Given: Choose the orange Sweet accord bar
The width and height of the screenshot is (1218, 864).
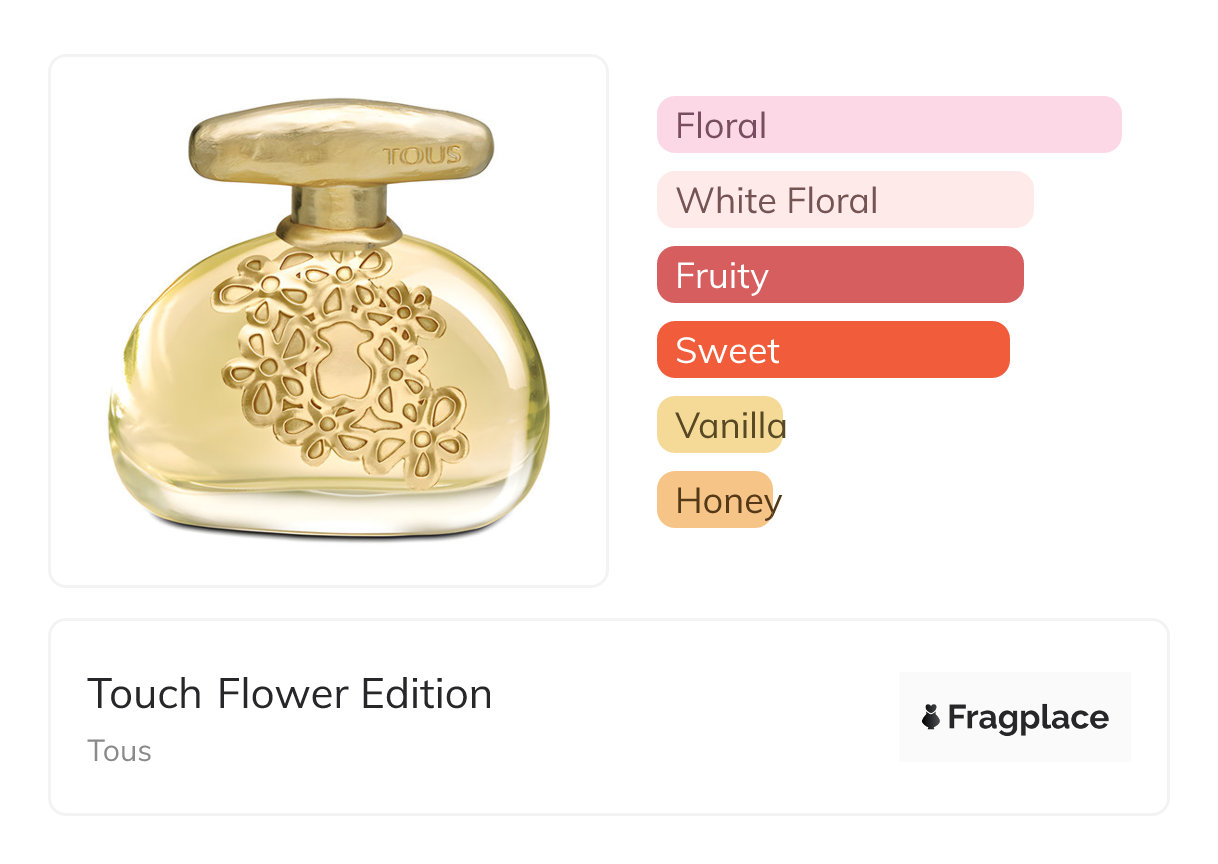Looking at the screenshot, I should point(832,350).
